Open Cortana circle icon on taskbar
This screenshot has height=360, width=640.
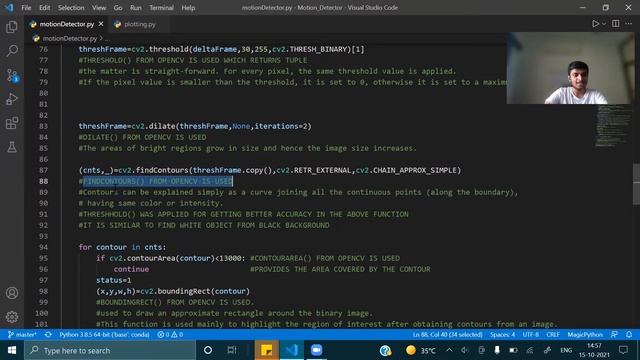[x=208, y=350]
